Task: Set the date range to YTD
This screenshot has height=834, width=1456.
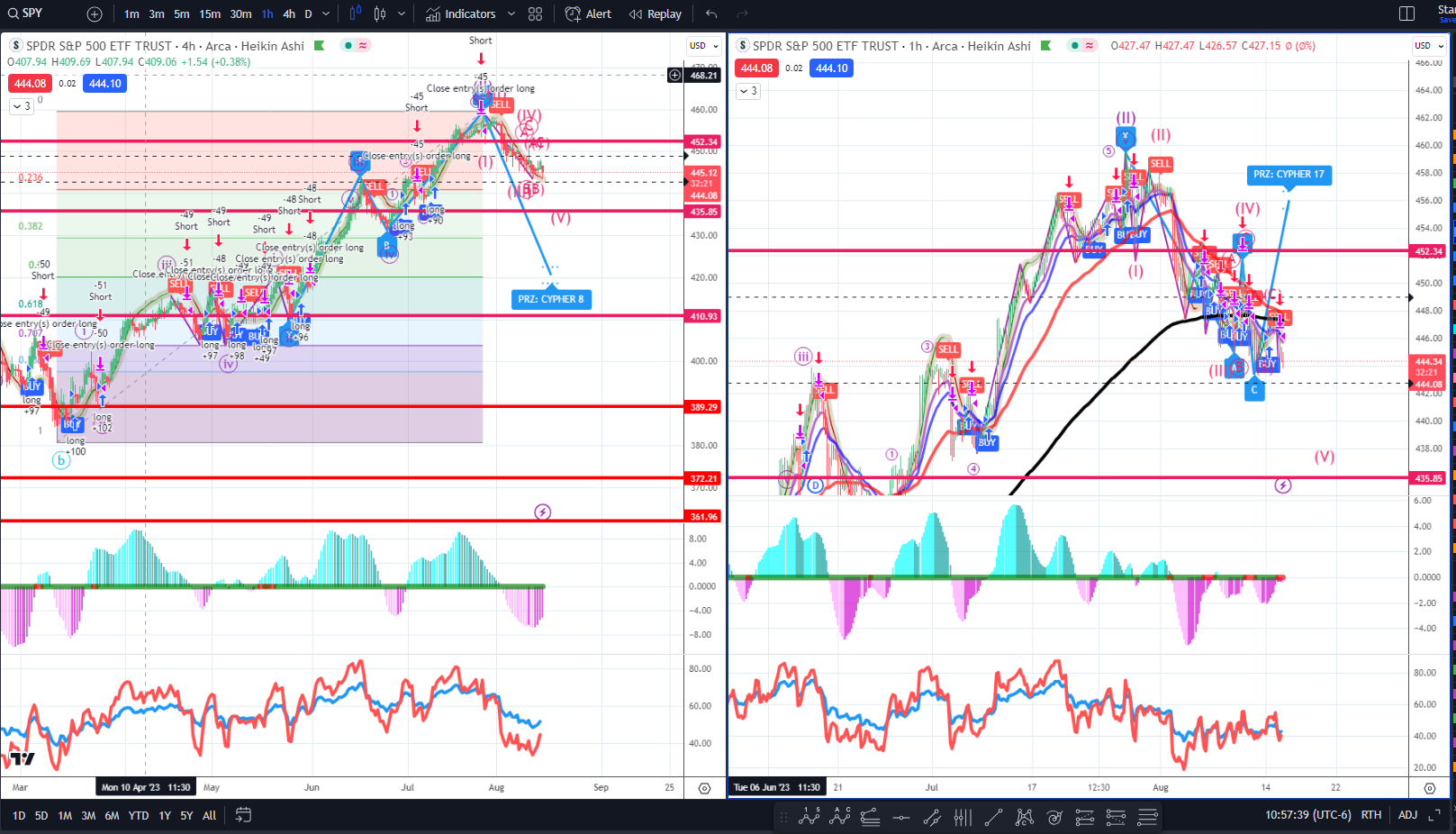Action: click(139, 816)
